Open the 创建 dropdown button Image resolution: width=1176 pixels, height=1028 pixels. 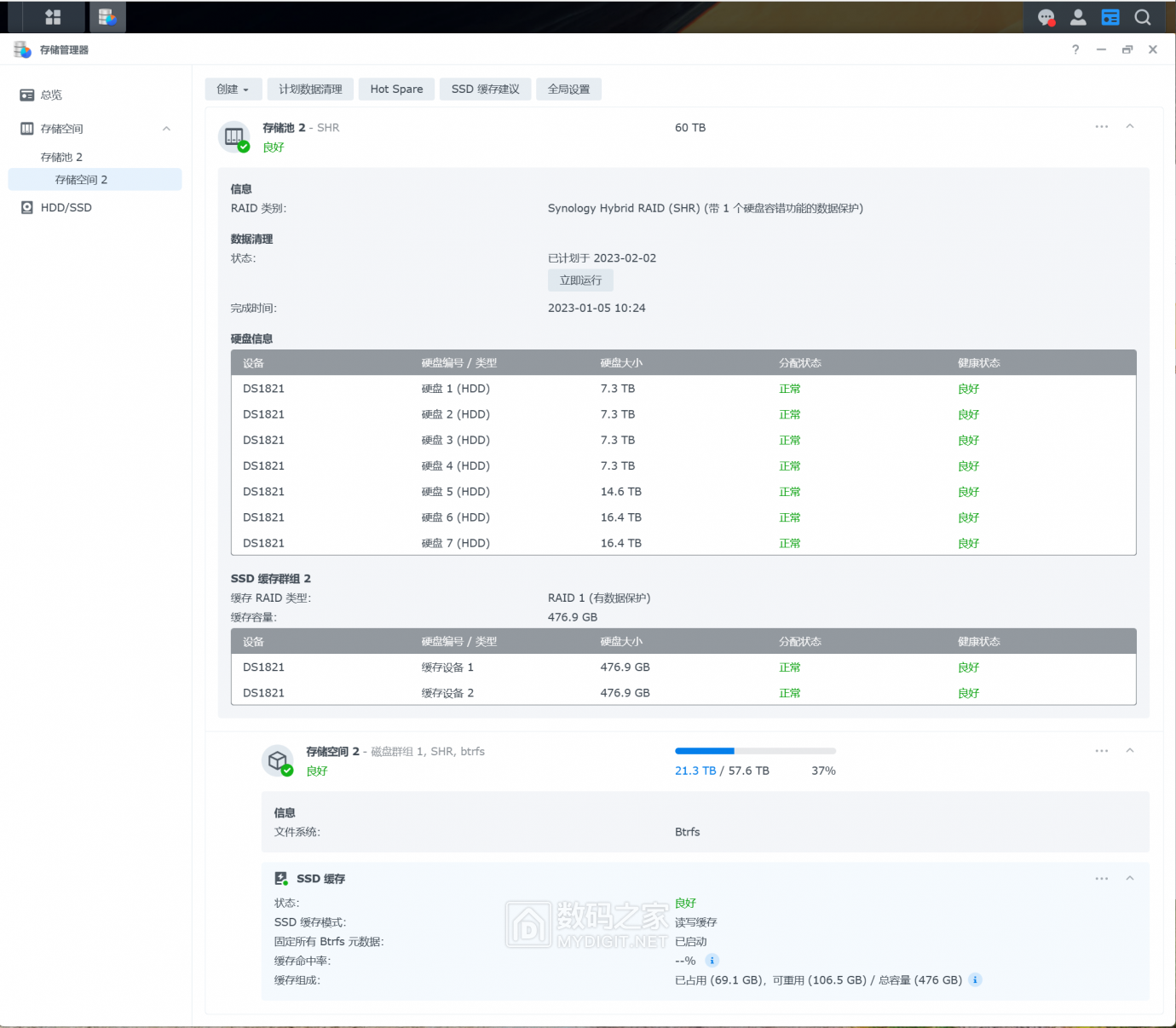tap(233, 89)
